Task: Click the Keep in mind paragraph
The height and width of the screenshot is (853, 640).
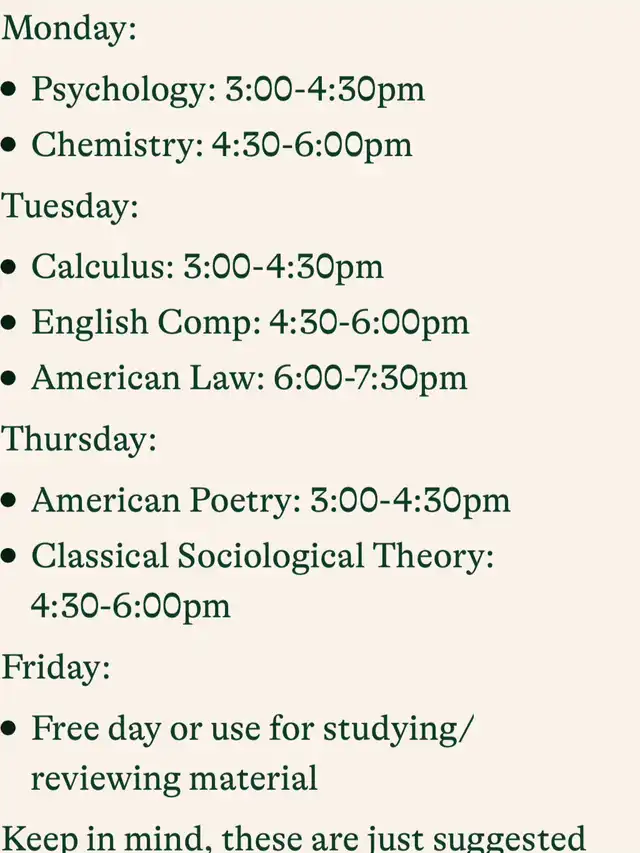Action: (x=293, y=838)
